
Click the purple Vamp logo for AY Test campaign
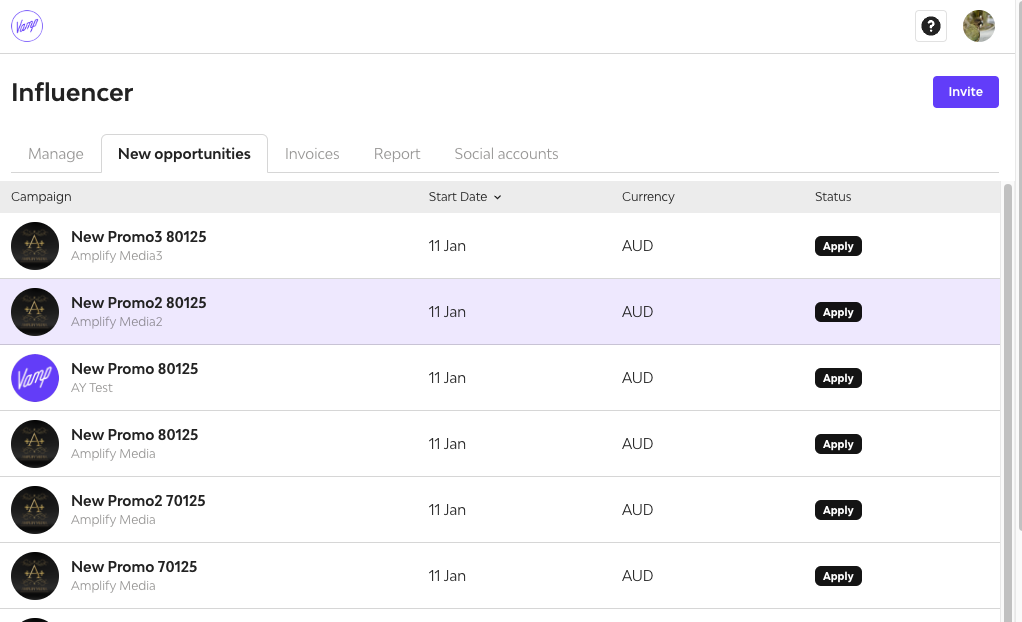[35, 378]
